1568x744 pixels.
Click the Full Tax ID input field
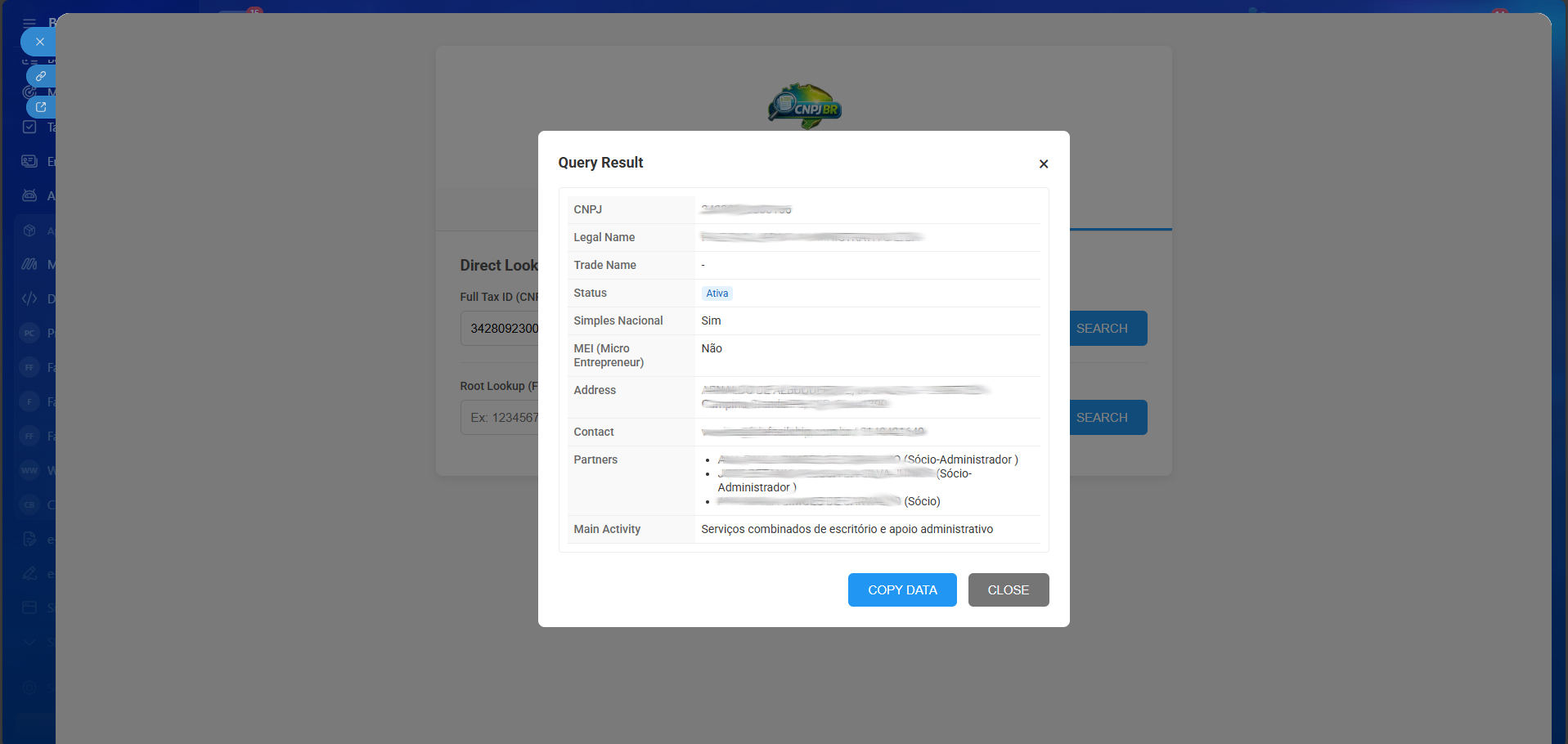[501, 329]
